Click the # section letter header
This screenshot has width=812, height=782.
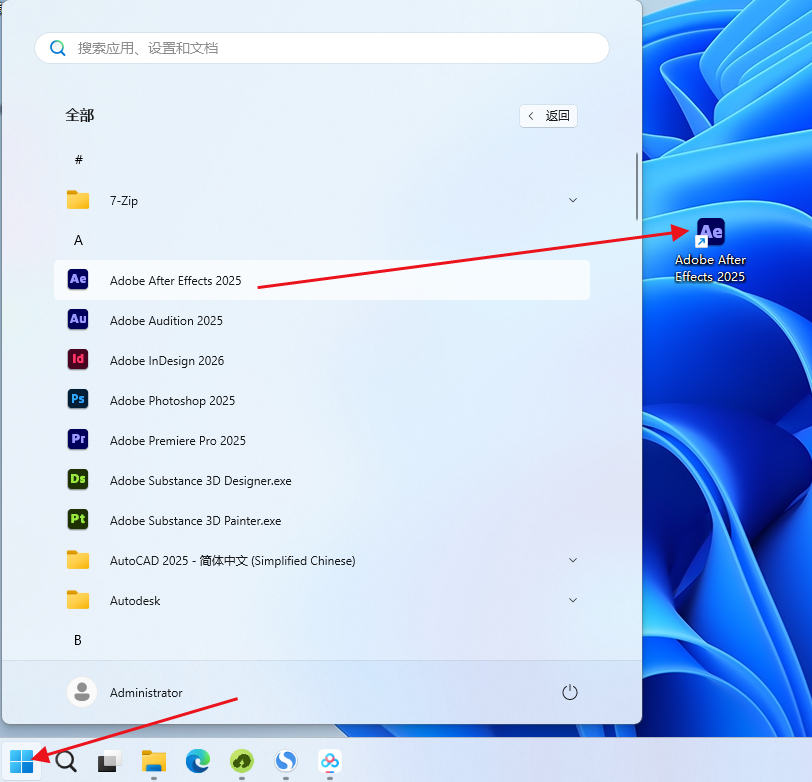coord(79,160)
